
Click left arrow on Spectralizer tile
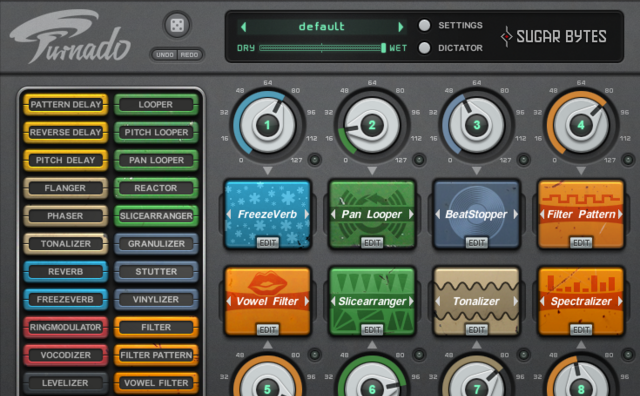pos(542,301)
